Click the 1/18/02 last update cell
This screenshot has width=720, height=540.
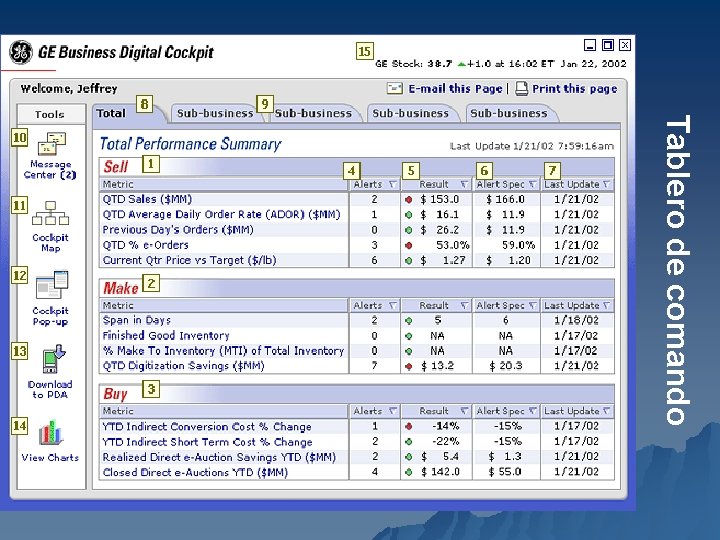pos(576,320)
